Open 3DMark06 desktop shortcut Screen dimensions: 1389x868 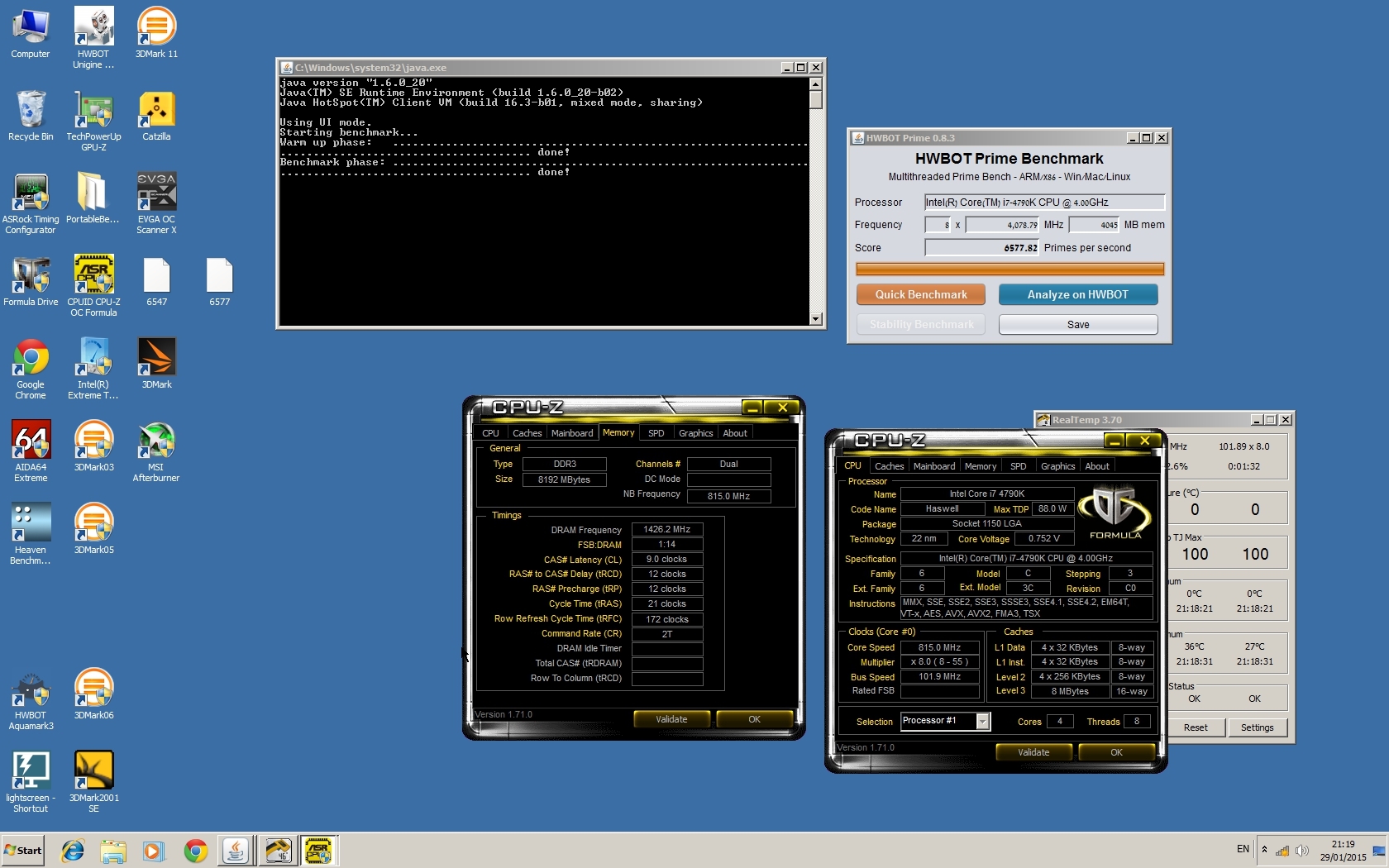[x=93, y=695]
